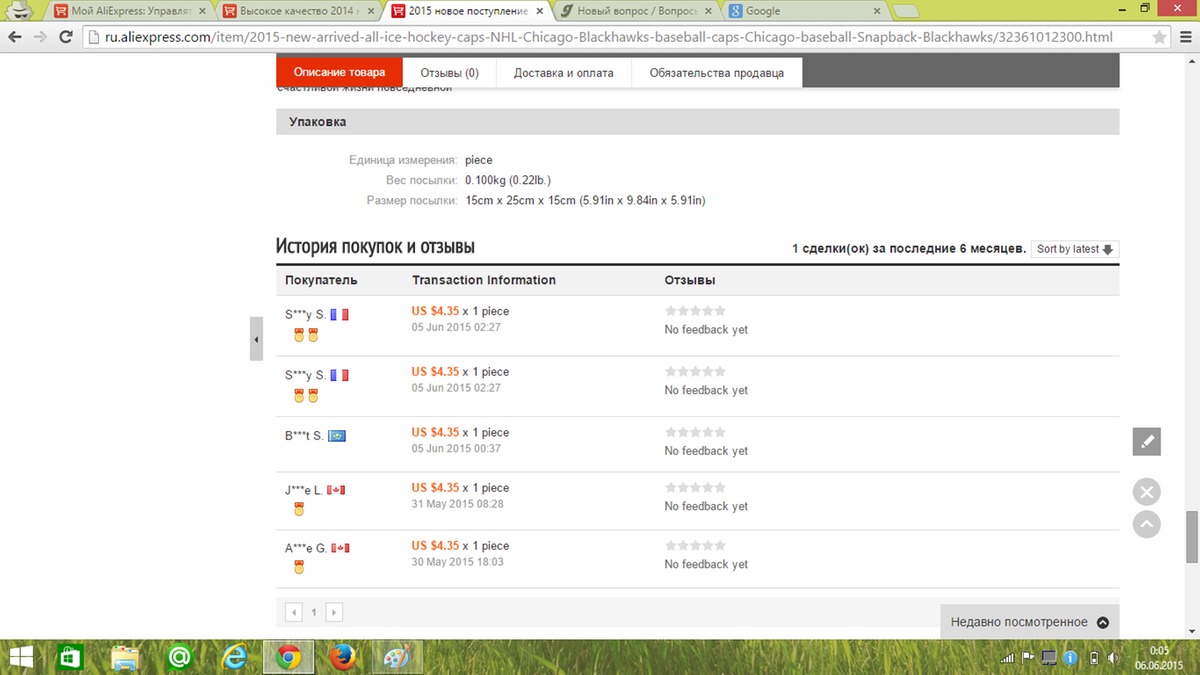Switch to the 'Новый вопрос' browser tab
Image resolution: width=1200 pixels, height=675 pixels.
(x=637, y=11)
